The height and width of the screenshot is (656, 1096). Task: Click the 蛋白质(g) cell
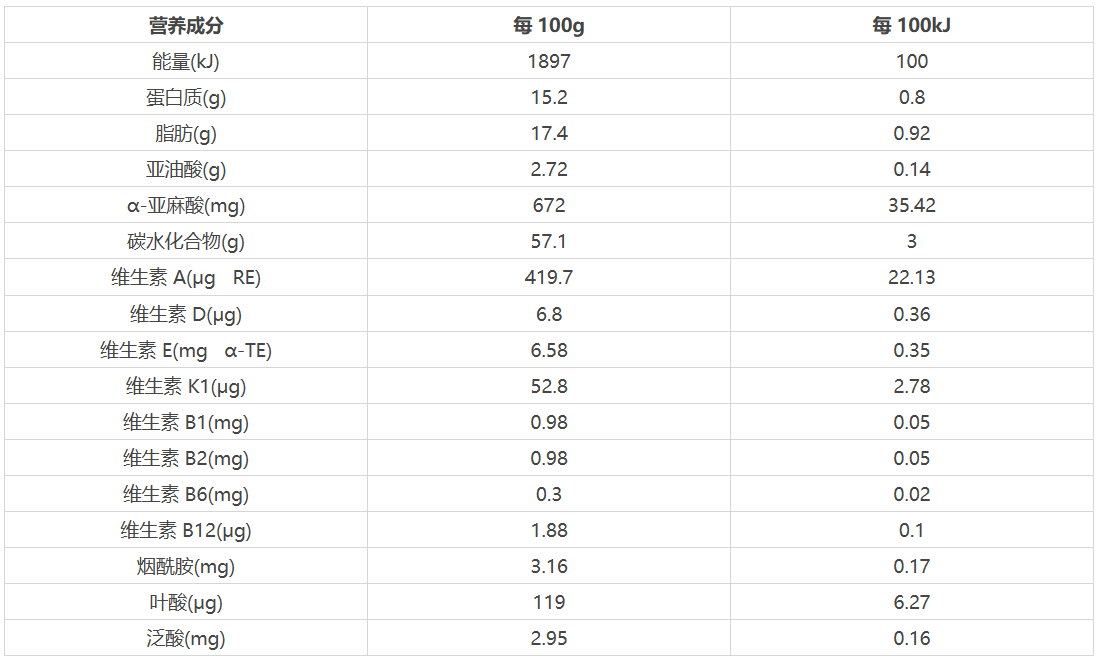click(x=185, y=97)
